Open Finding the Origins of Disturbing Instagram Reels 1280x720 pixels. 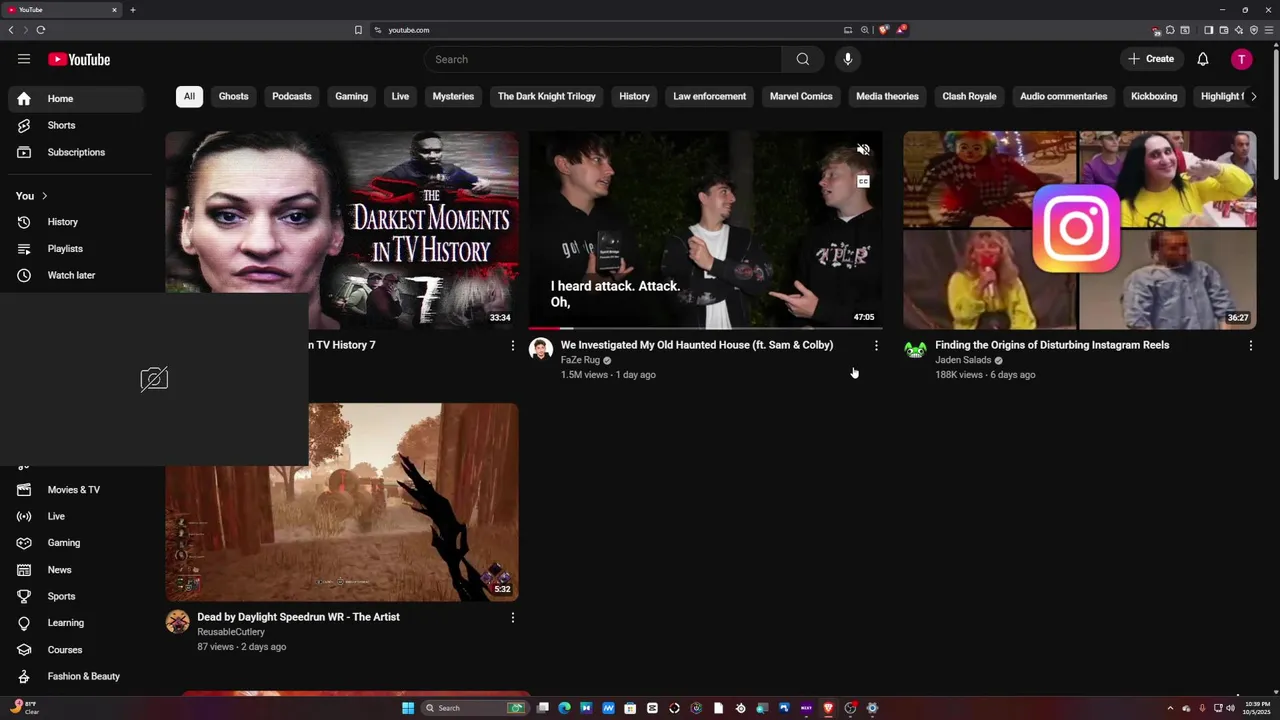pos(1052,345)
